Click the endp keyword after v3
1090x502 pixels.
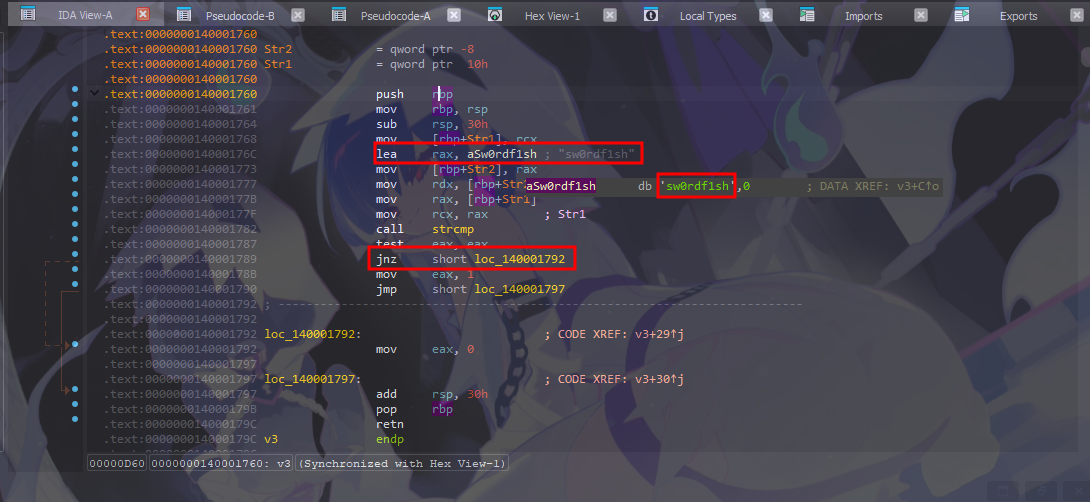[389, 439]
